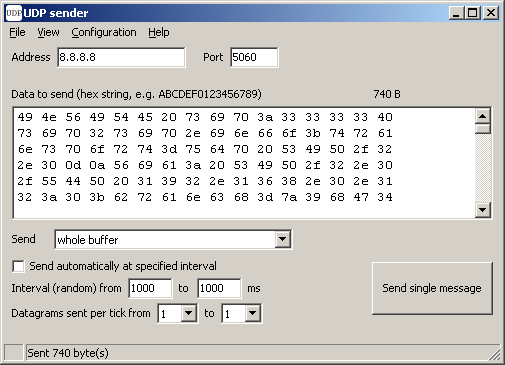Open the File menu
The height and width of the screenshot is (365, 505).
coord(17,32)
